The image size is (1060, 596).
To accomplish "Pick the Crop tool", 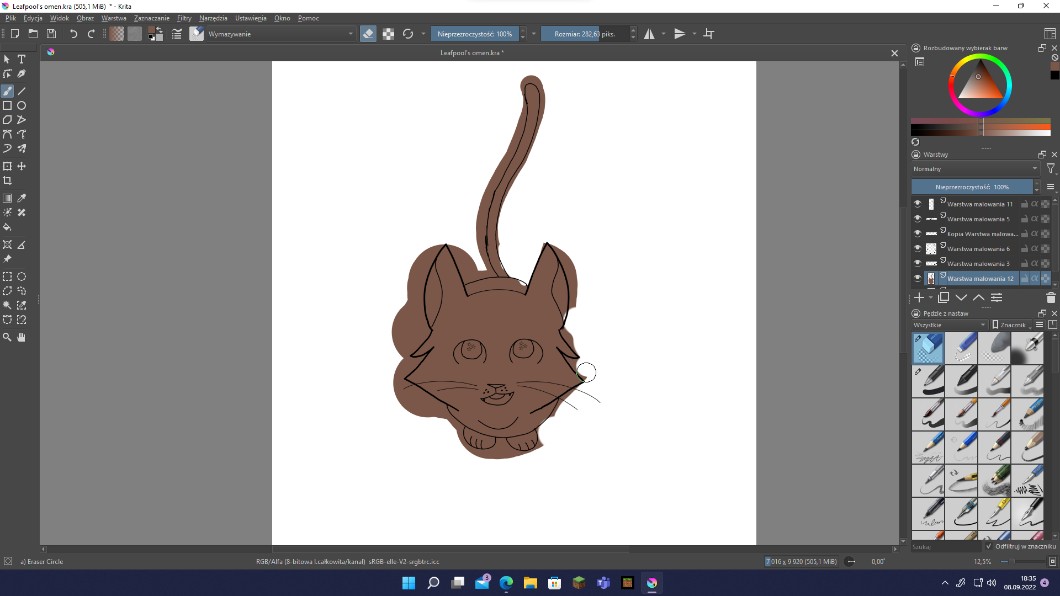I will pyautogui.click(x=7, y=181).
